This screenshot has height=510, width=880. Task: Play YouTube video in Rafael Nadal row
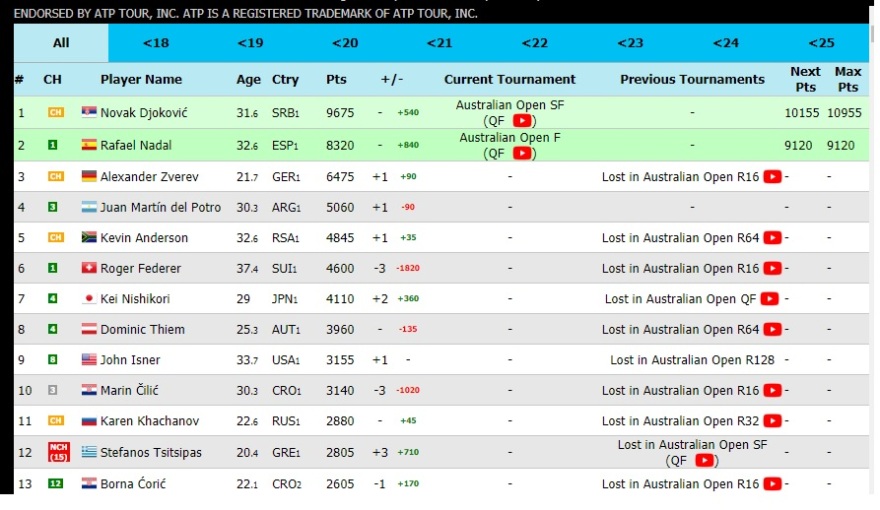(523, 153)
